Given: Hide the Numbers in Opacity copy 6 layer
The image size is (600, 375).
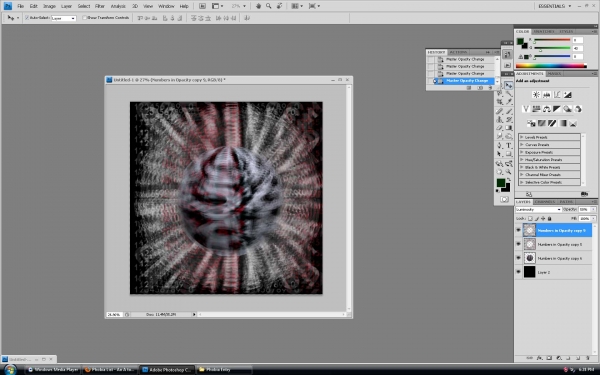Looking at the screenshot, I should point(518,258).
